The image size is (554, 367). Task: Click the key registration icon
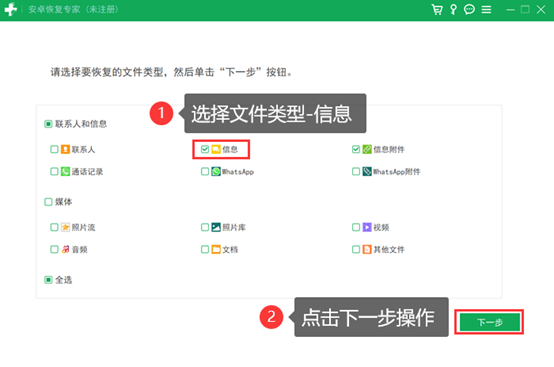pyautogui.click(x=453, y=10)
